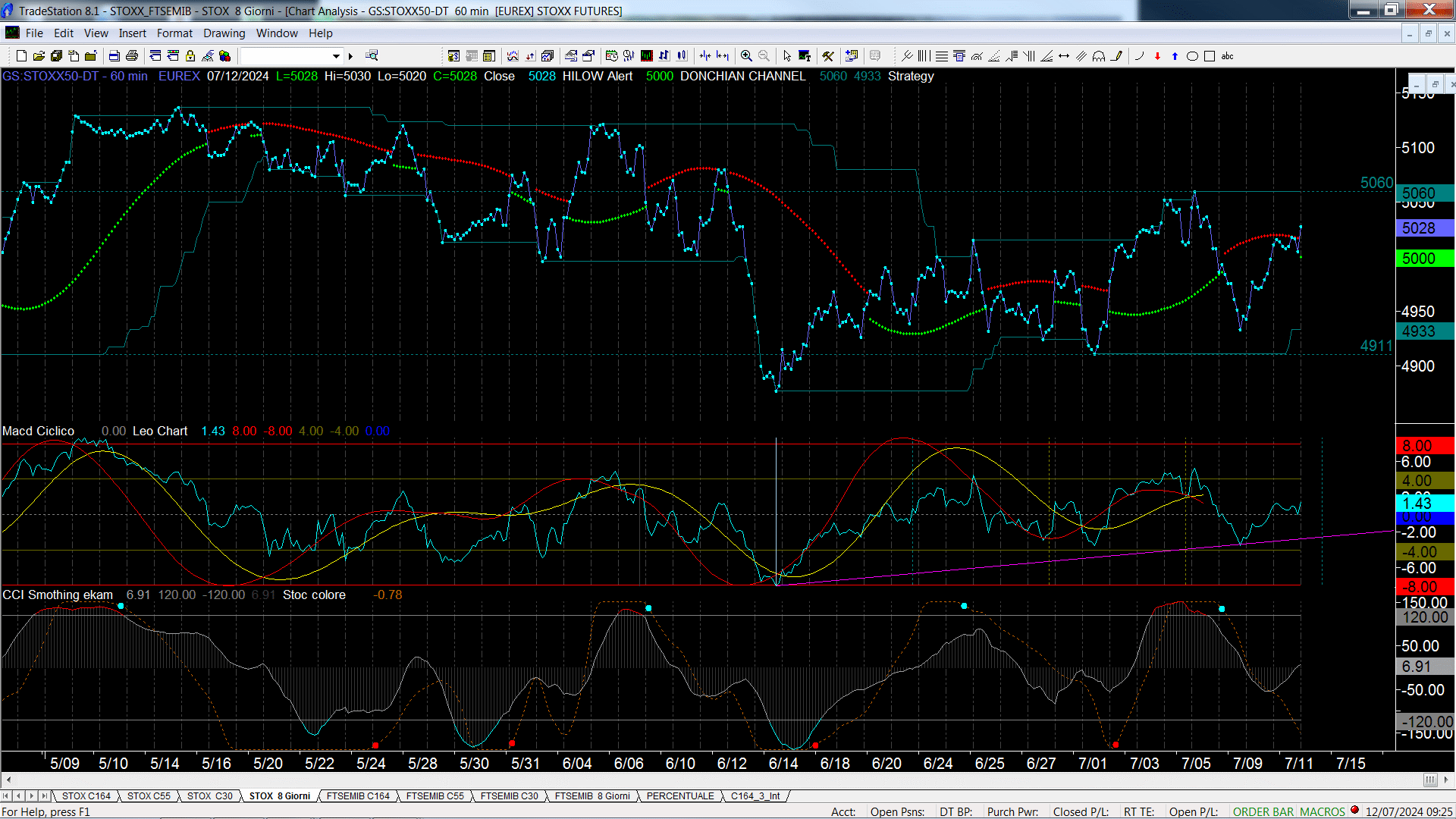Image resolution: width=1456 pixels, height=819 pixels.
Task: Switch to STOX C55 workspace tab
Action: click(149, 795)
